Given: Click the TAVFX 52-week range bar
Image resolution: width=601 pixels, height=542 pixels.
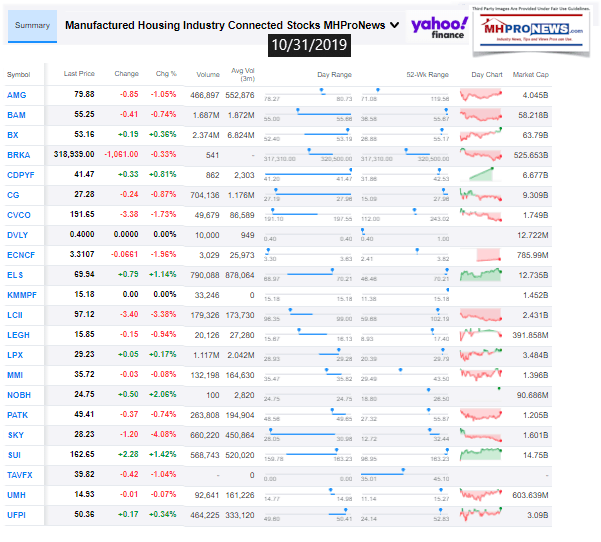Looking at the screenshot, I should [x=405, y=474].
